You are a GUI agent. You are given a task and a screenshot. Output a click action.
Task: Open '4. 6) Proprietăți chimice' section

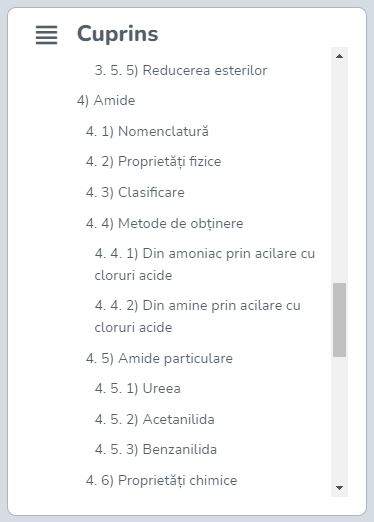point(161,480)
